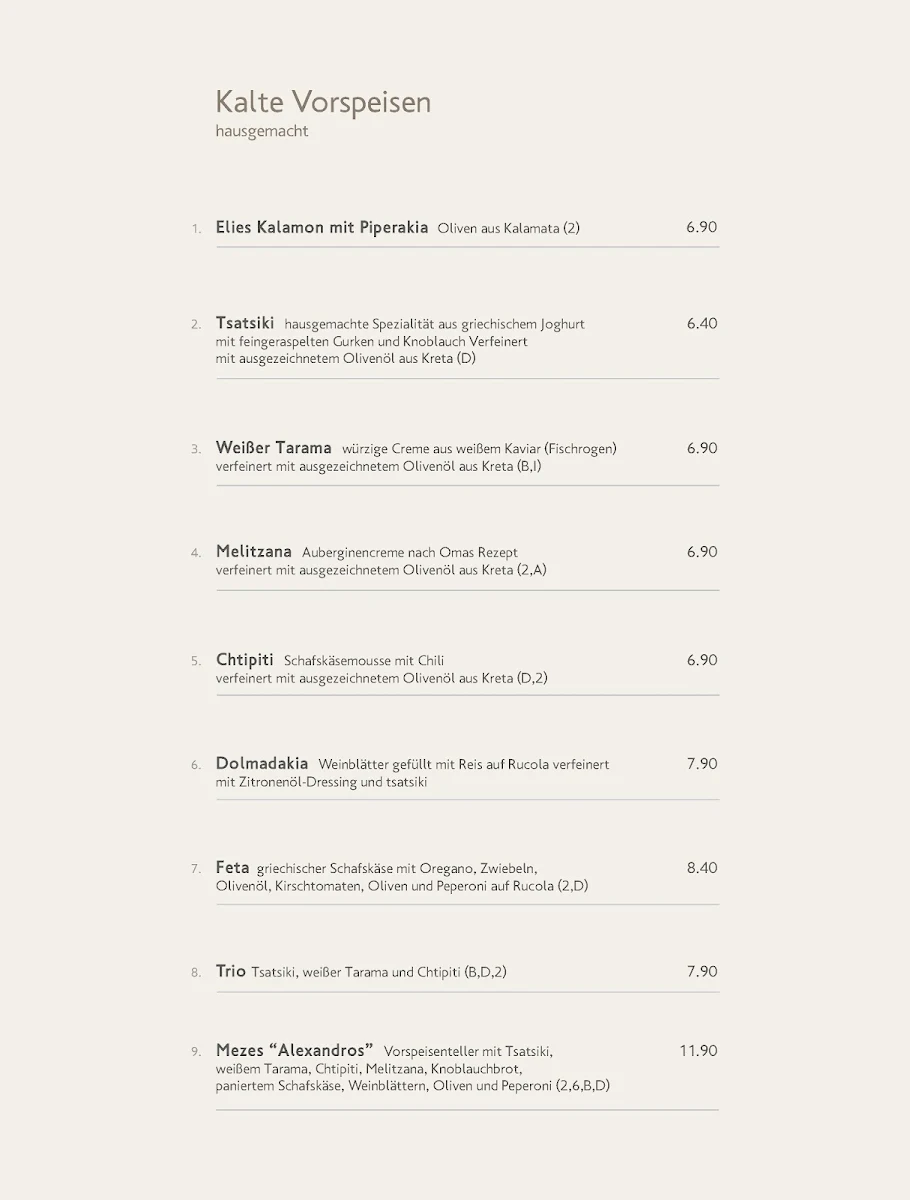Image resolution: width=910 pixels, height=1200 pixels.
Task: Click the 8.40 price for Feta
Action: tap(702, 868)
